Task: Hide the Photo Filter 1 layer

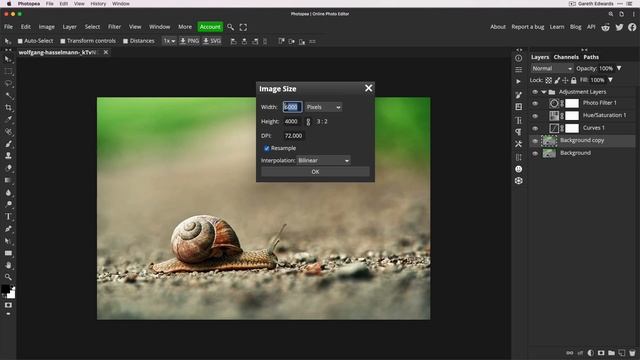Action: (x=535, y=103)
